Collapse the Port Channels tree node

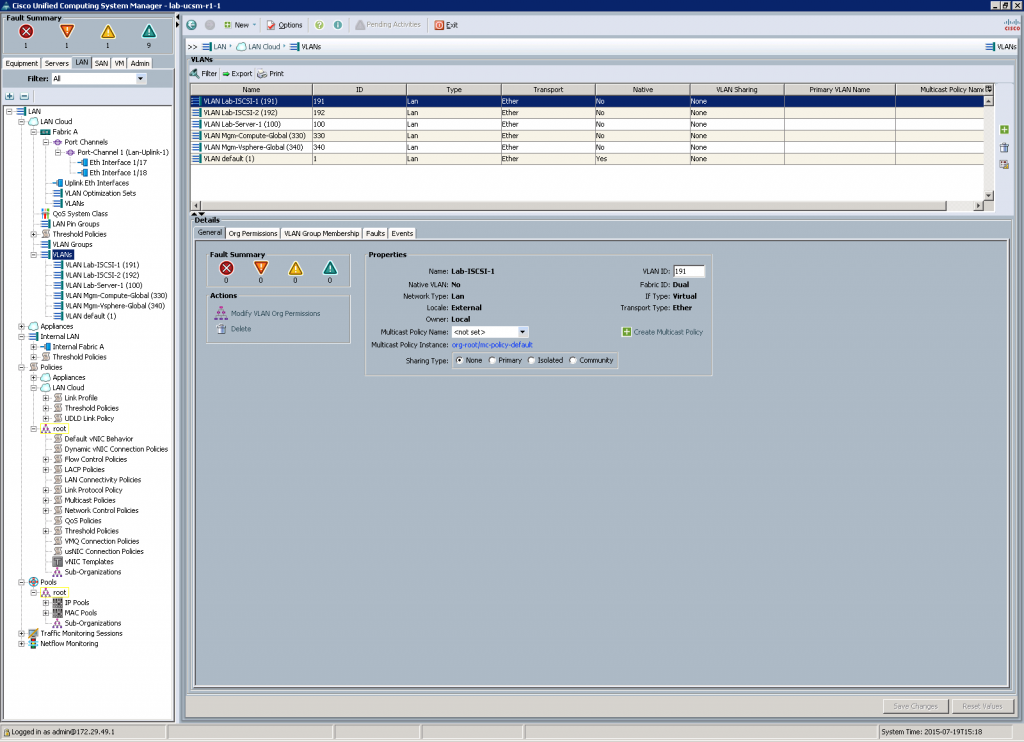[46, 142]
